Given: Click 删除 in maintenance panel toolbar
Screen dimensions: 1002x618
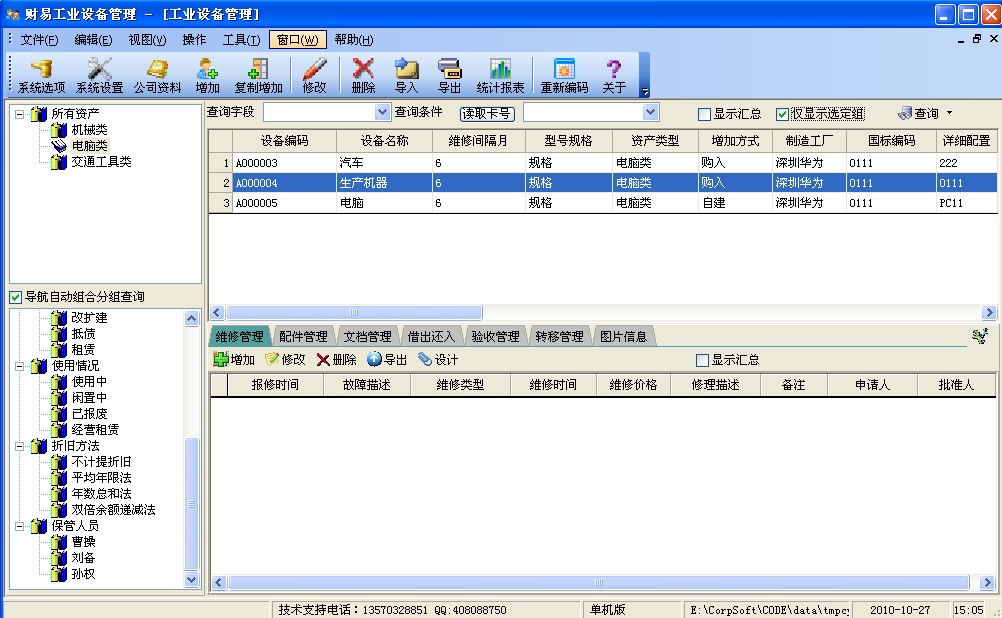Looking at the screenshot, I should point(336,360).
